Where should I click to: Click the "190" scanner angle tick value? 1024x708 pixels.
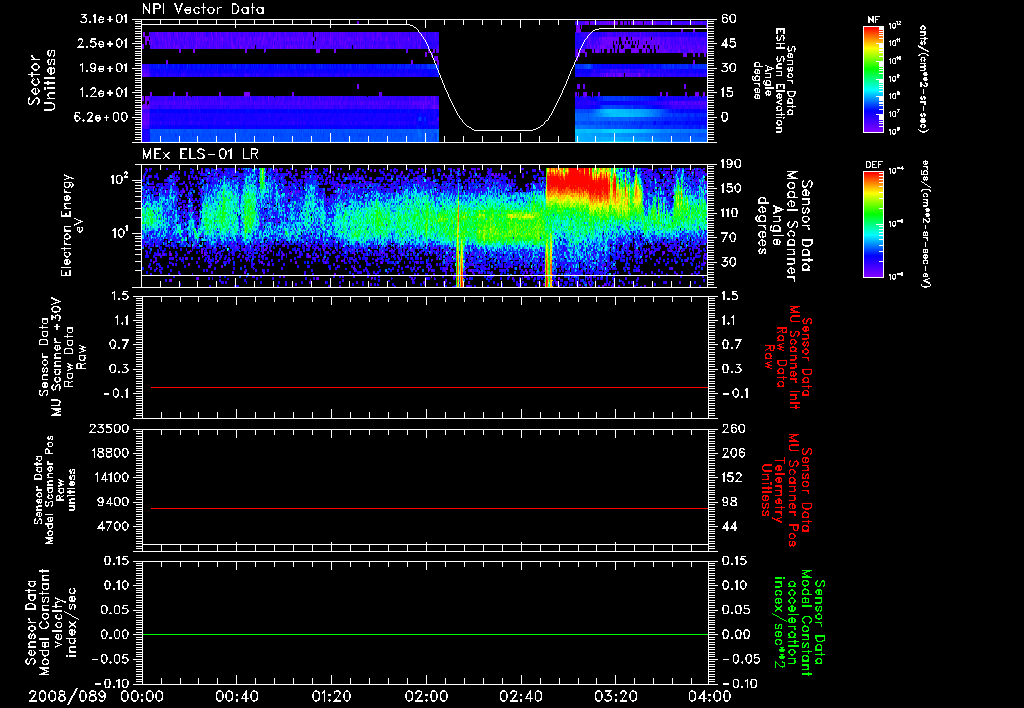point(731,164)
